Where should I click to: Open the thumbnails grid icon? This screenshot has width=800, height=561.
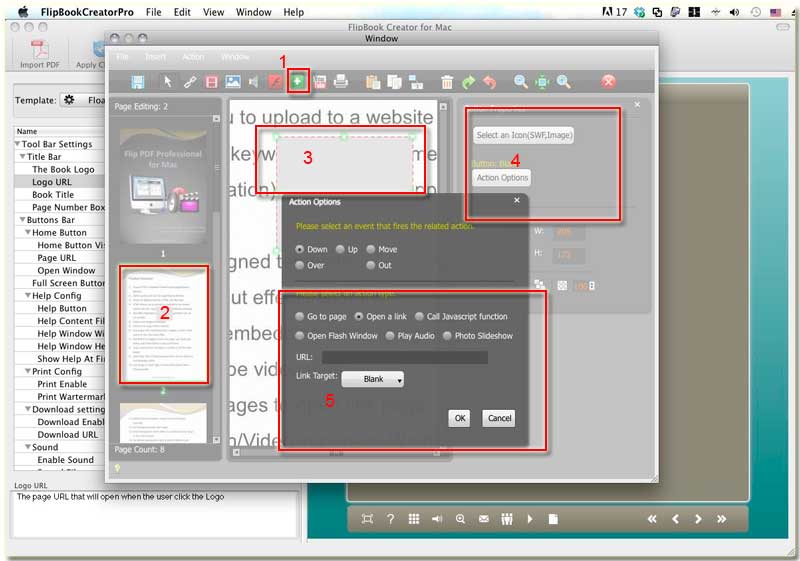414,519
